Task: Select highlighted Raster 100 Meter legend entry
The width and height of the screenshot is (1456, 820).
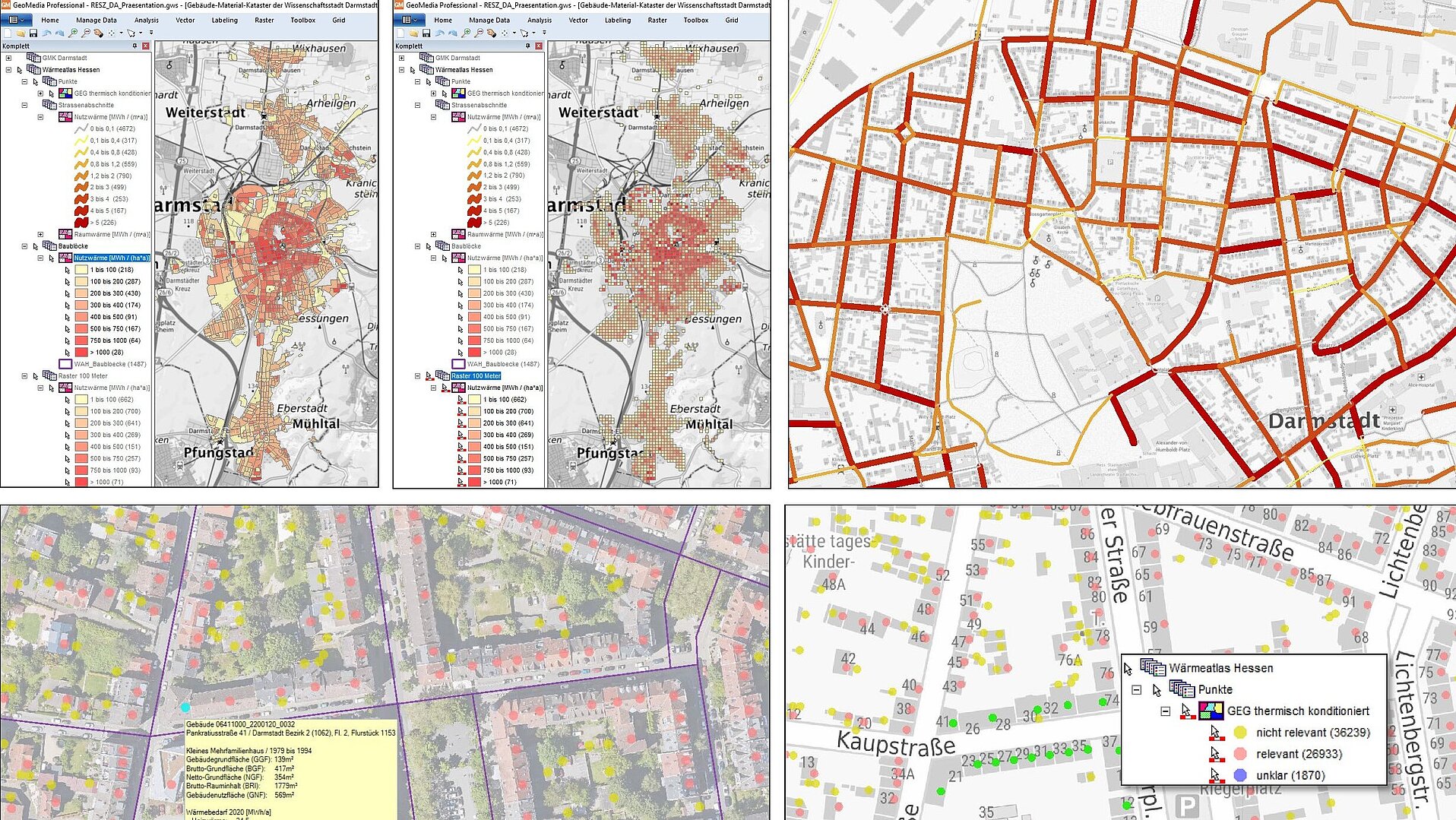Action: coord(476,376)
